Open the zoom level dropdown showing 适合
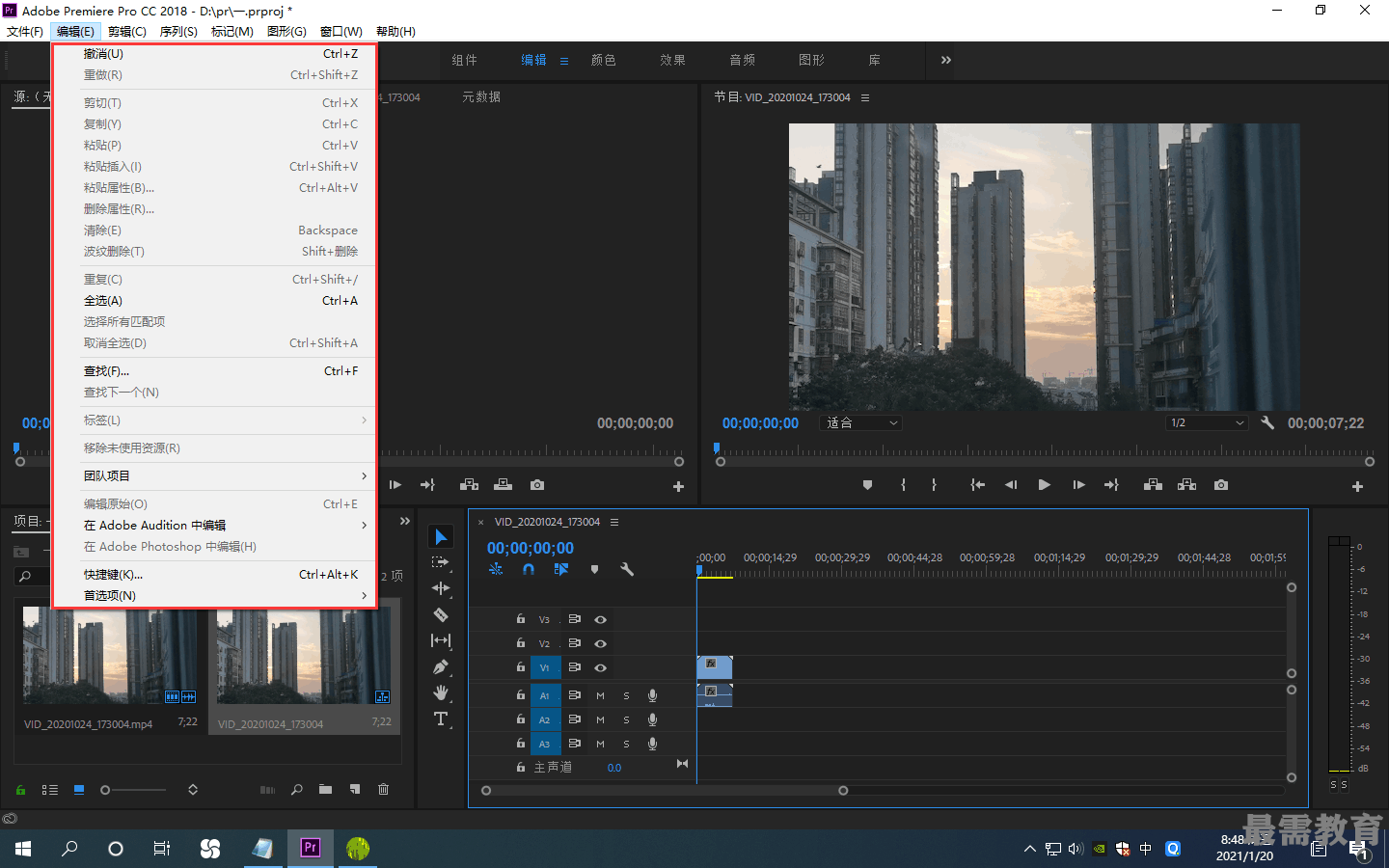Viewport: 1389px width, 868px height. click(861, 422)
